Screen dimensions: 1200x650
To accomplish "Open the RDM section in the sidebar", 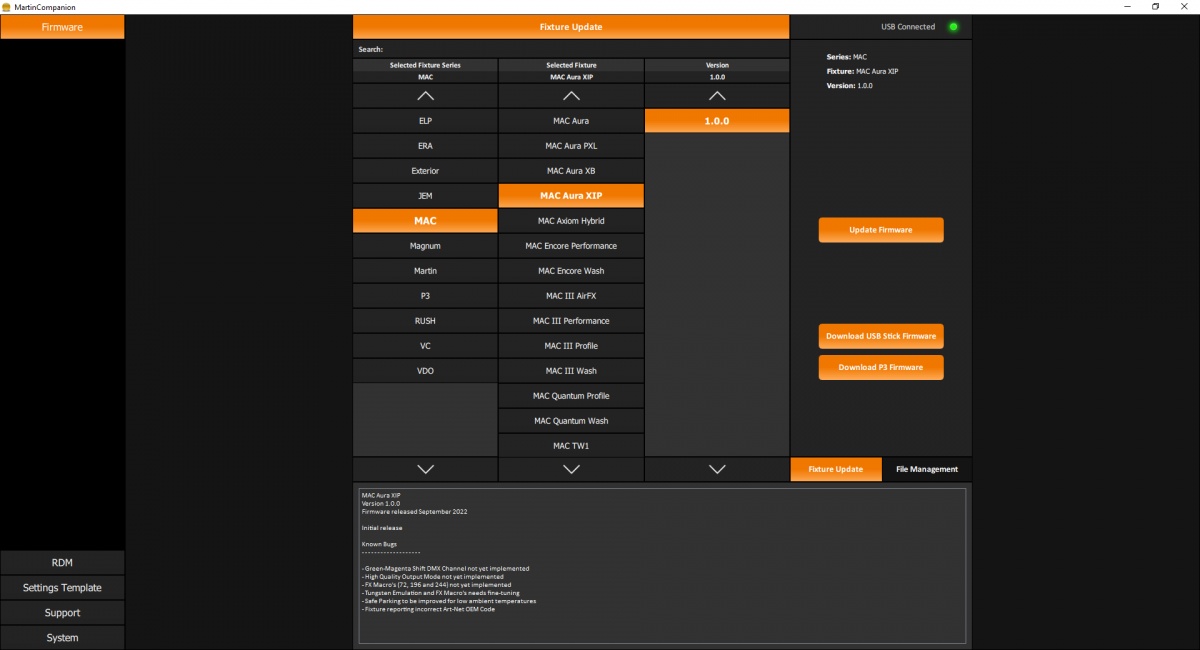I will click(62, 562).
